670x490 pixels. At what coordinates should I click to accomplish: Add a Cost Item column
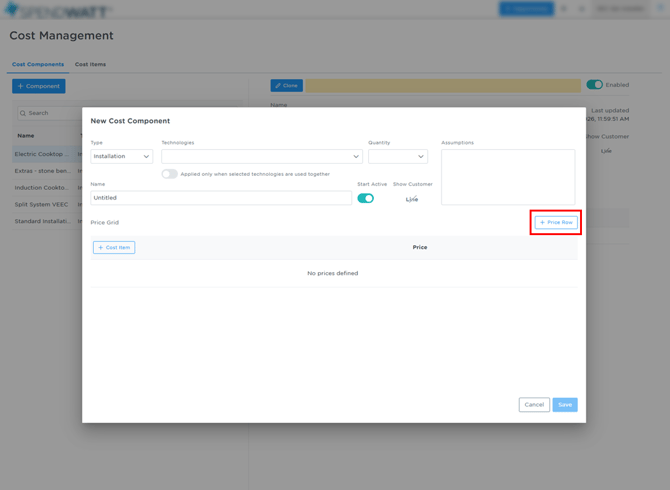click(x=114, y=247)
